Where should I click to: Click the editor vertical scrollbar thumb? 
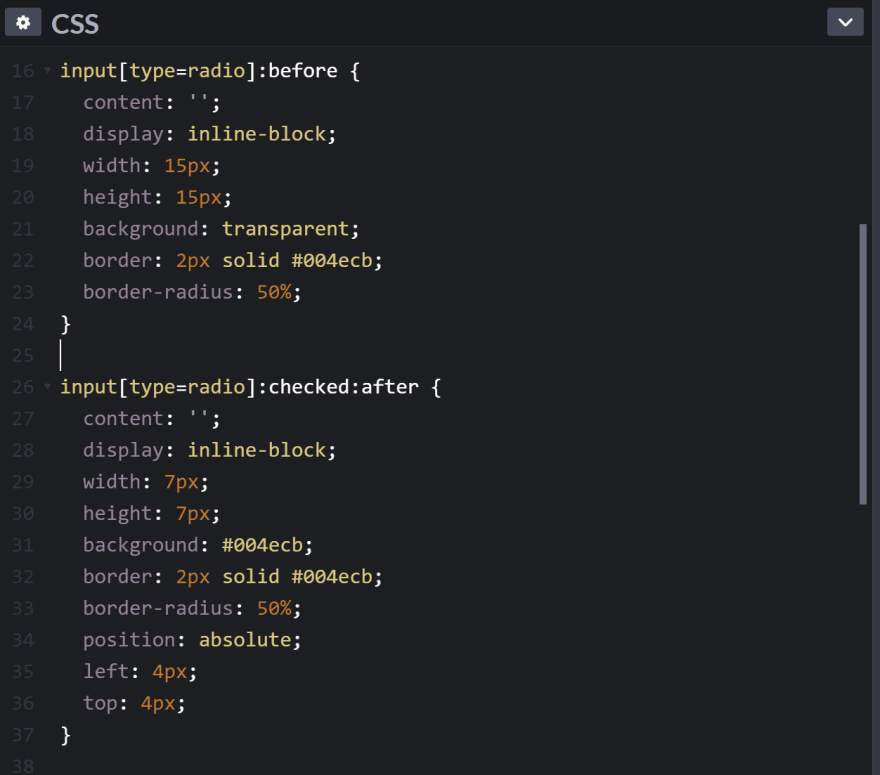click(x=863, y=364)
